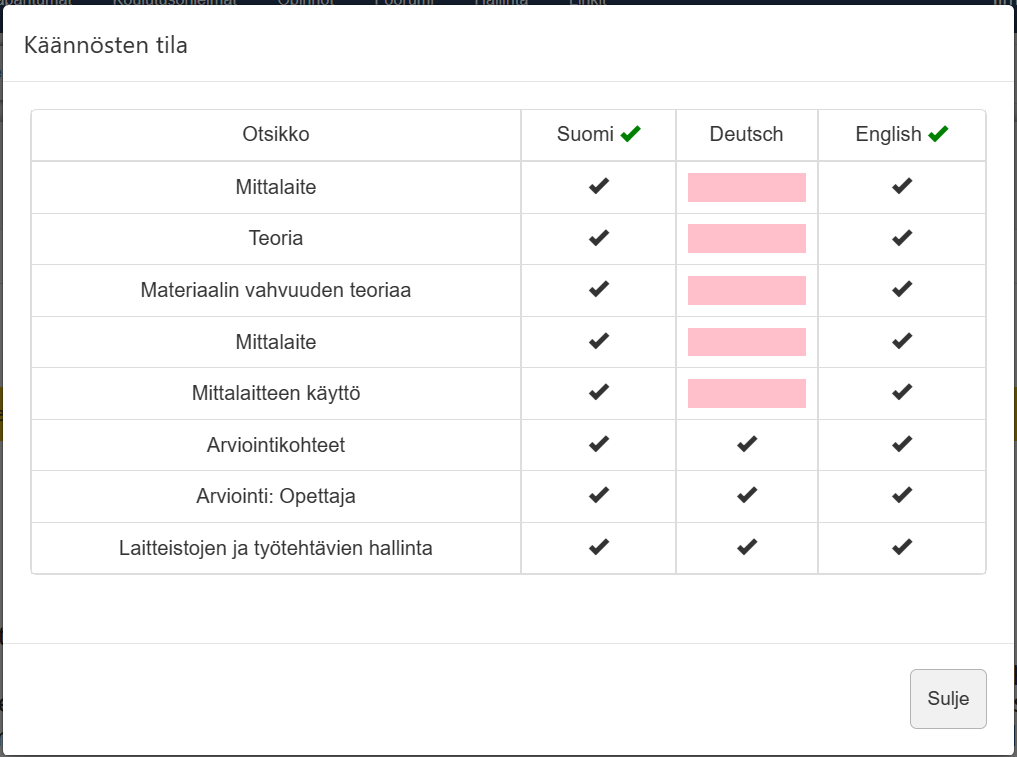
Task: Click the green checkmark beside English header
Action: [x=938, y=134]
